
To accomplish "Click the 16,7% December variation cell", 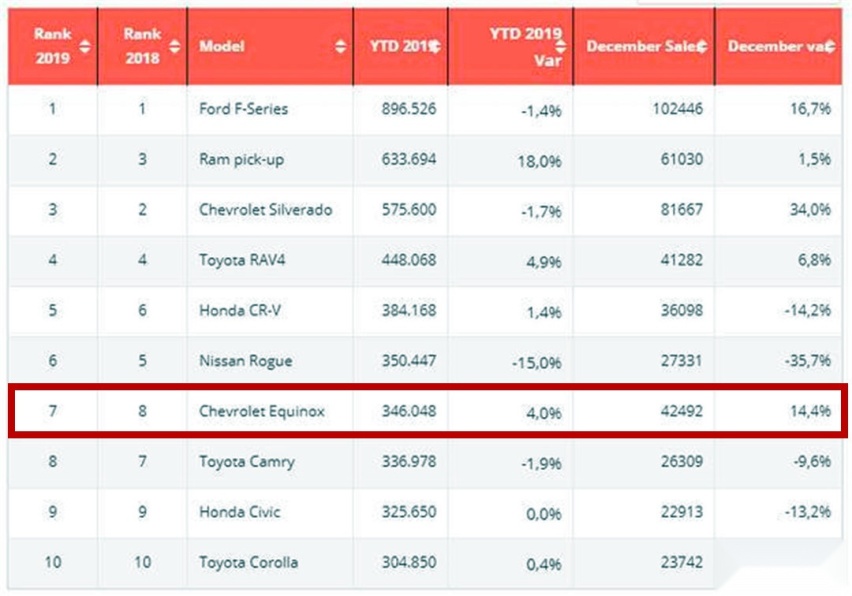I will 810,109.
